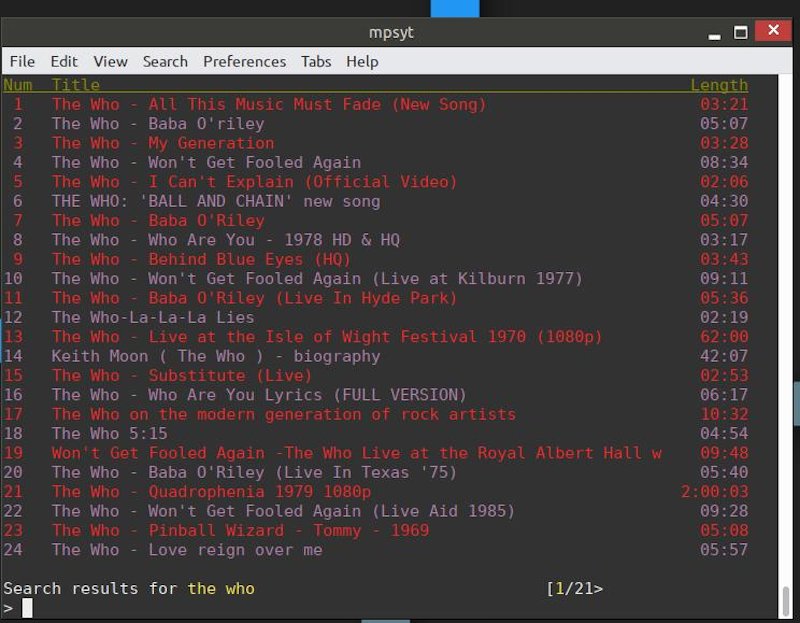Click the Length column header

(x=719, y=85)
